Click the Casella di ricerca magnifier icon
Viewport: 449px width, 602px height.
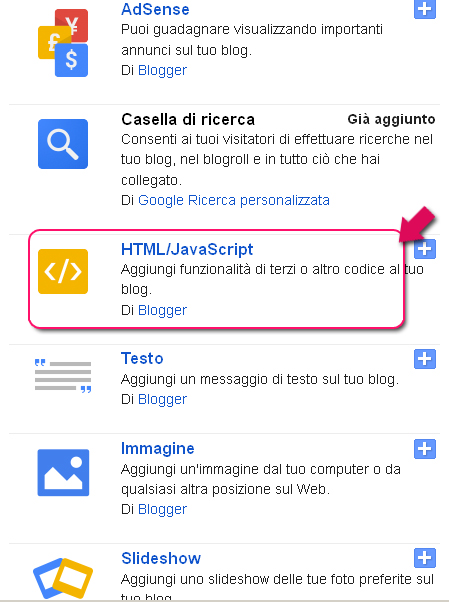63,144
